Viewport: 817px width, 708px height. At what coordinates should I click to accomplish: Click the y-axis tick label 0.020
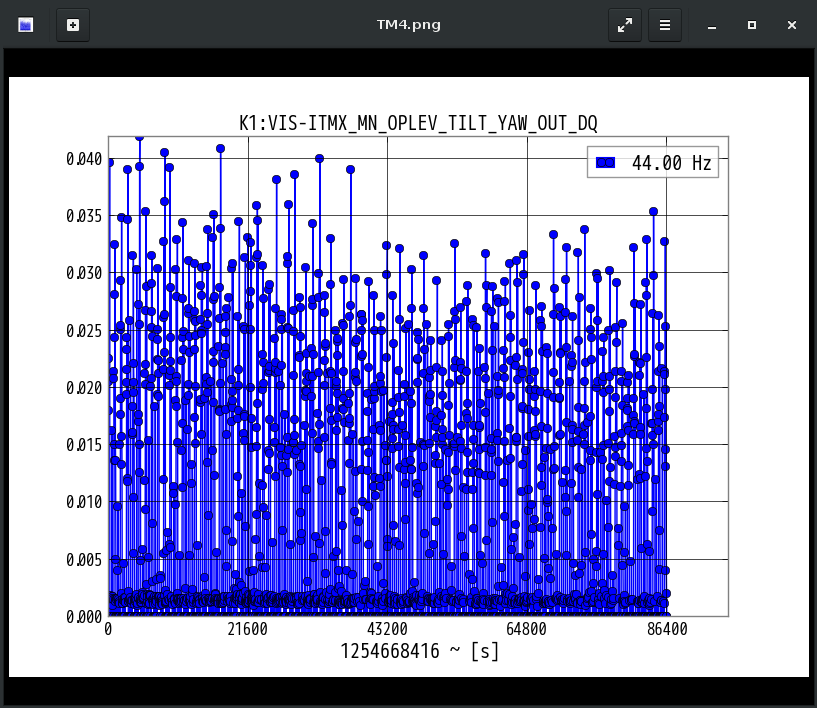84,388
